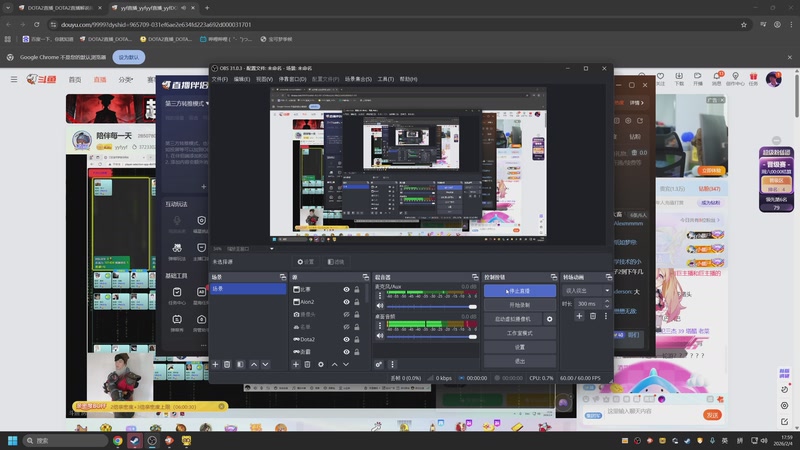Decrease transition duration with down arrow
Viewport: 800px width, 450px height.
coord(607,306)
